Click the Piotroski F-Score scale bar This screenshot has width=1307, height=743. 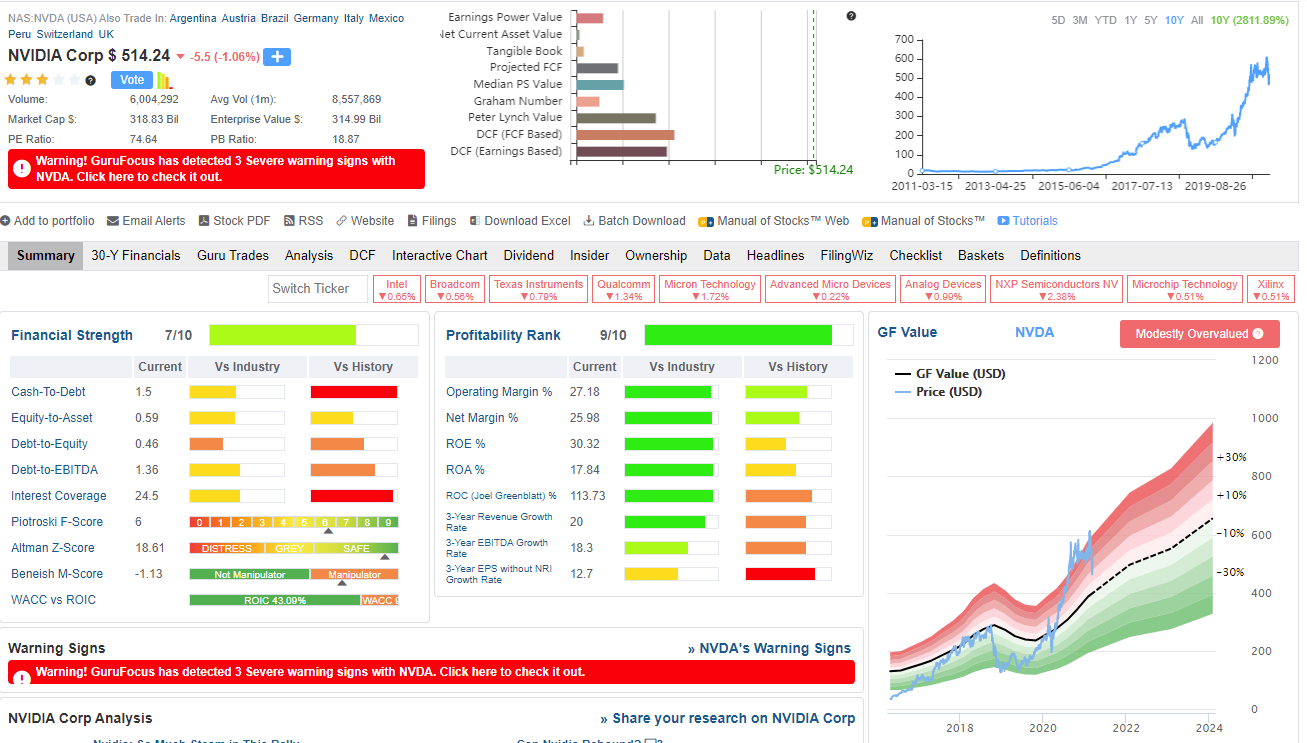click(294, 522)
